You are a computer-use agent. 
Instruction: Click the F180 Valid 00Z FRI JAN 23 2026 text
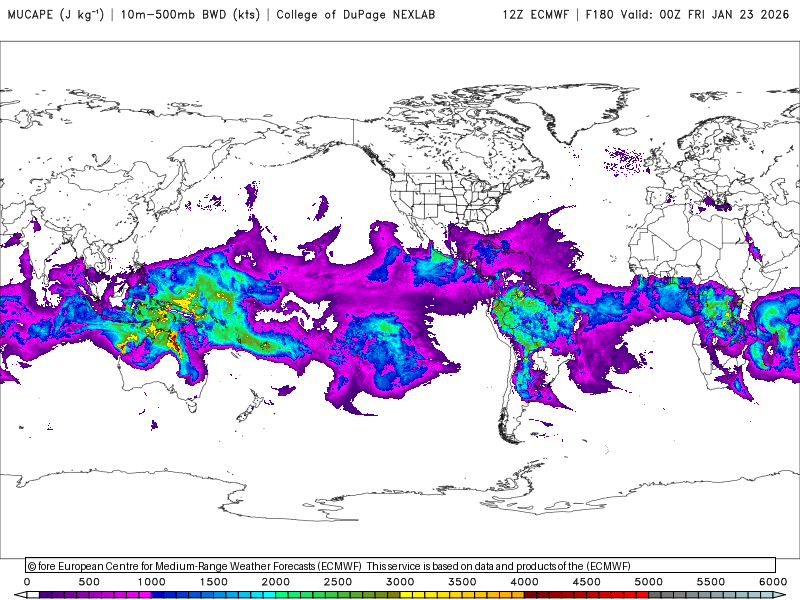pos(687,14)
